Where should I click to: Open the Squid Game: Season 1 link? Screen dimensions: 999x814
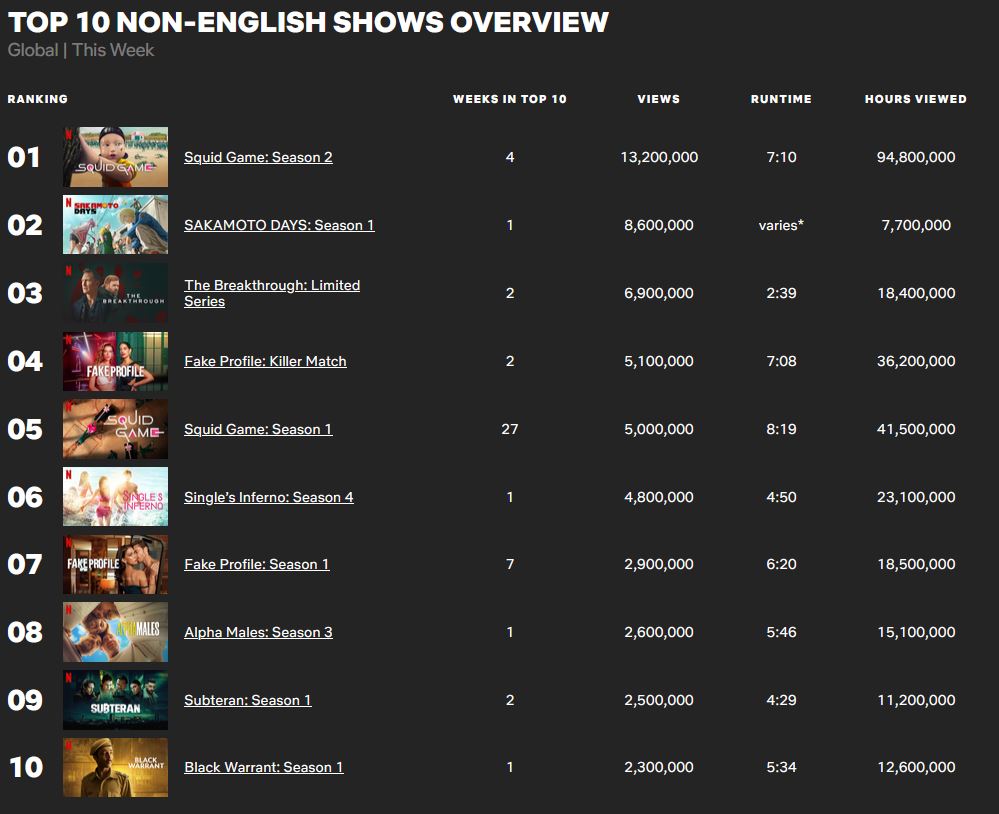click(x=258, y=429)
